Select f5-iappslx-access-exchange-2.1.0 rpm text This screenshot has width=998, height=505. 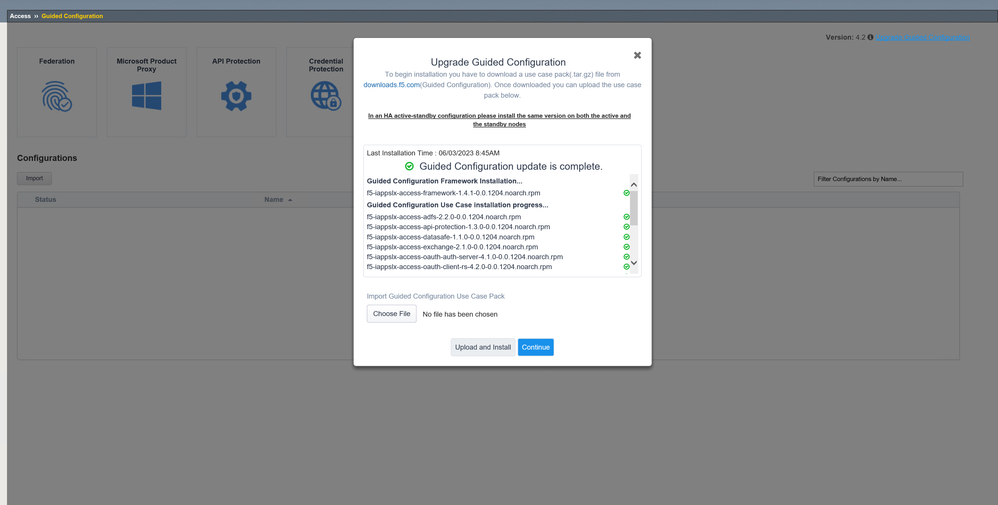[x=453, y=247]
